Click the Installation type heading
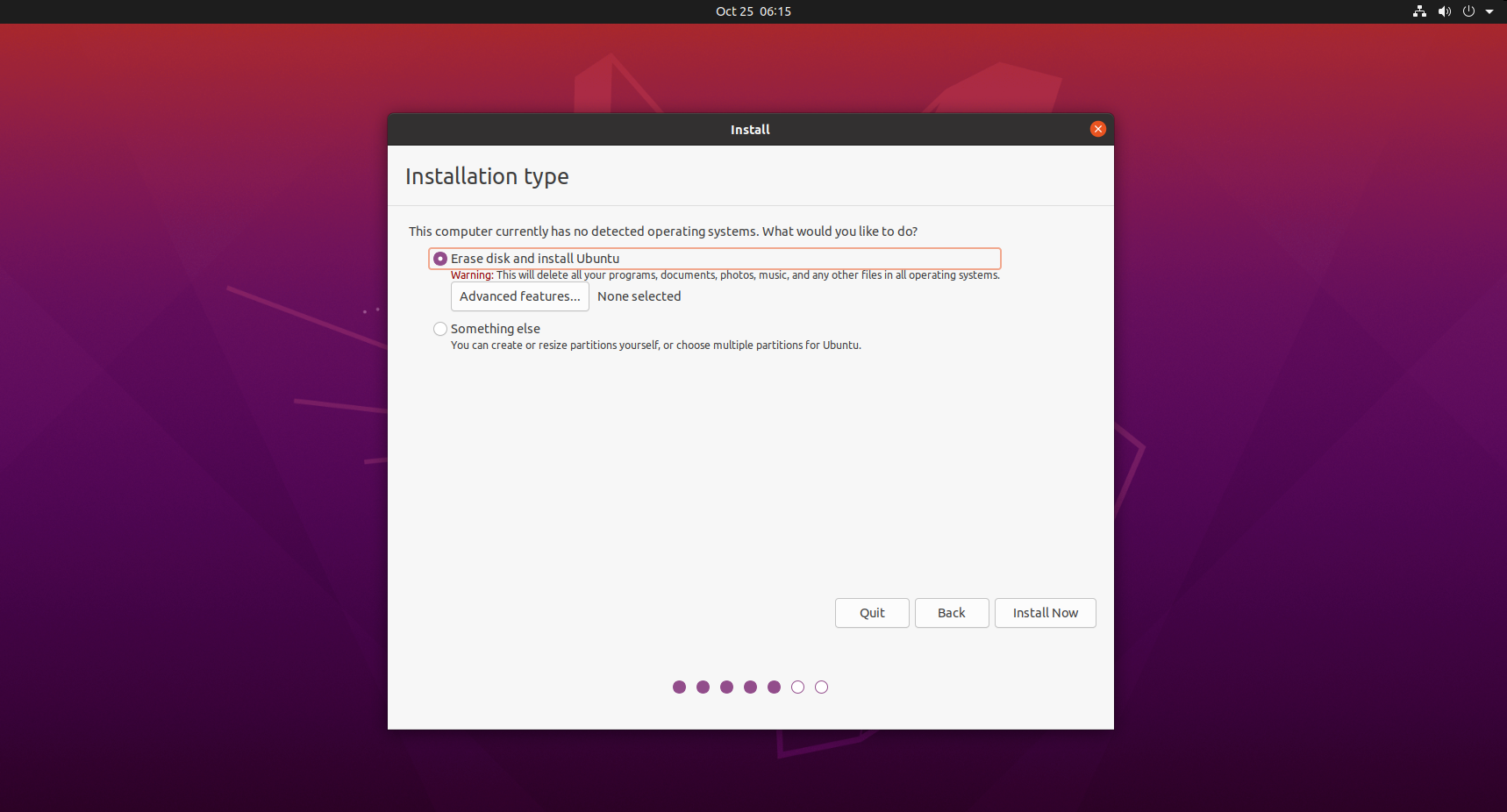Image resolution: width=1507 pixels, height=812 pixels. pos(487,176)
